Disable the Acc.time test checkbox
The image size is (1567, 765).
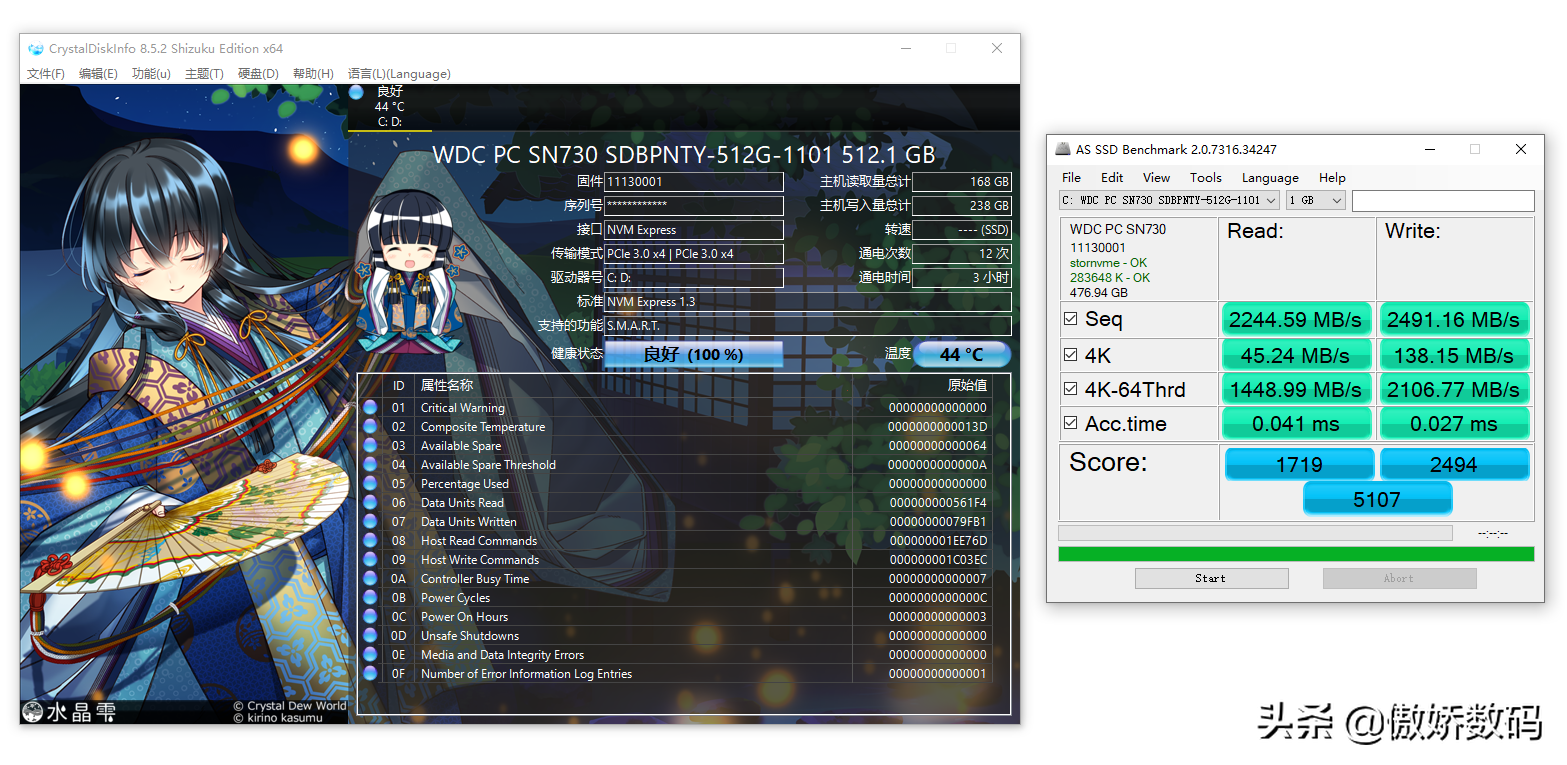click(1071, 424)
